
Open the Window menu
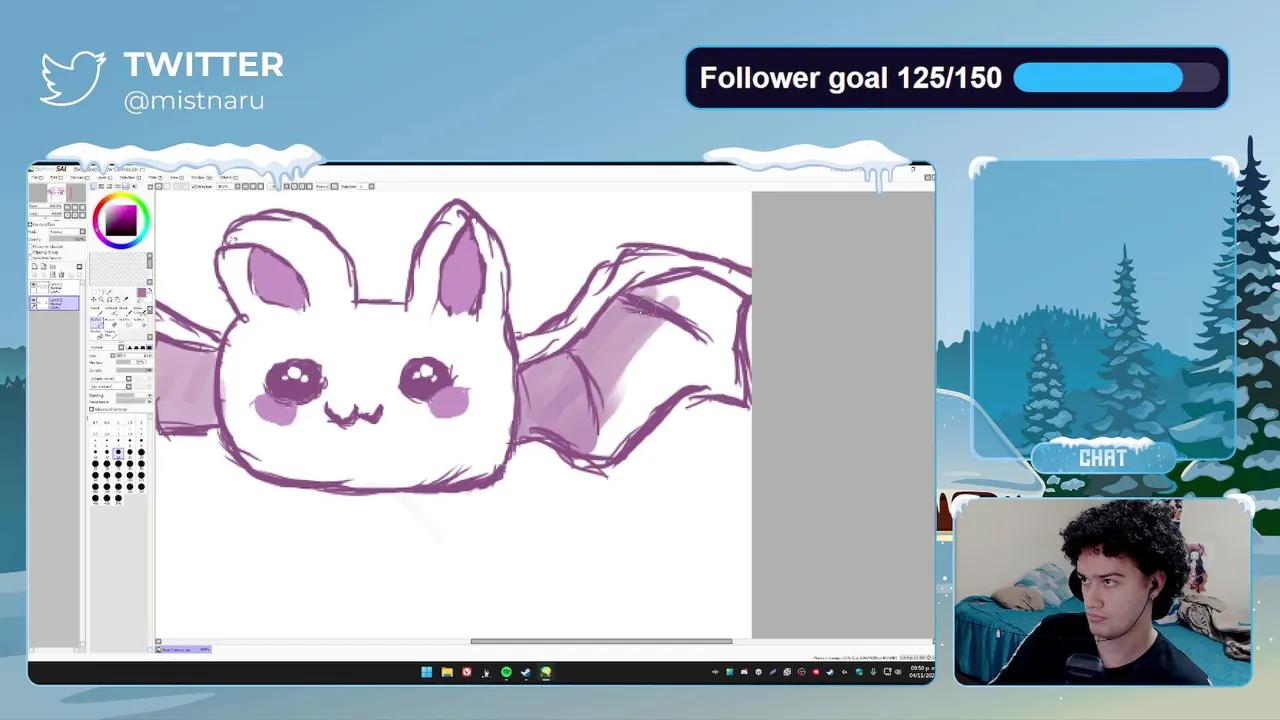pyautogui.click(x=202, y=178)
